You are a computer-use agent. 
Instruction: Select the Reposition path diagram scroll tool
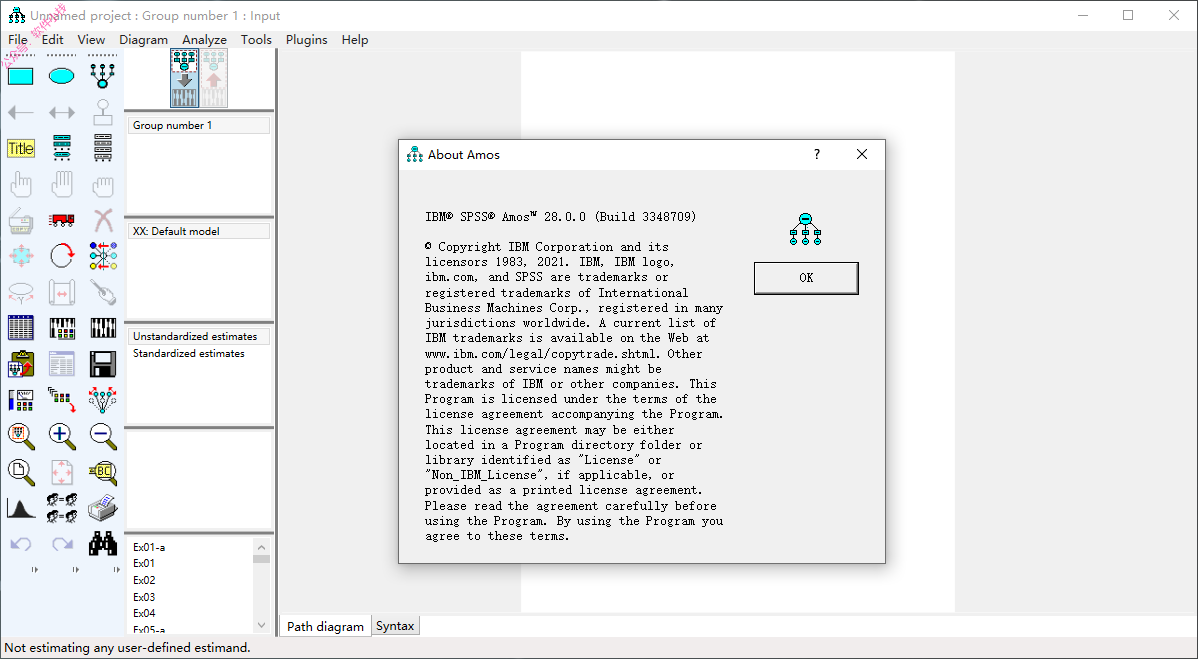(x=62, y=292)
